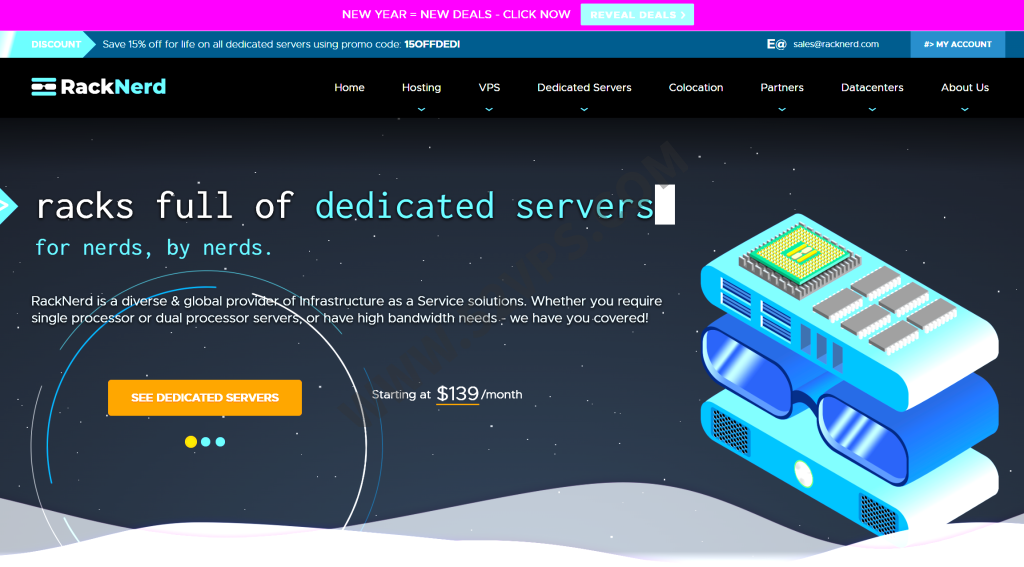Open the VPS menu item
1024x567 pixels.
point(489,88)
